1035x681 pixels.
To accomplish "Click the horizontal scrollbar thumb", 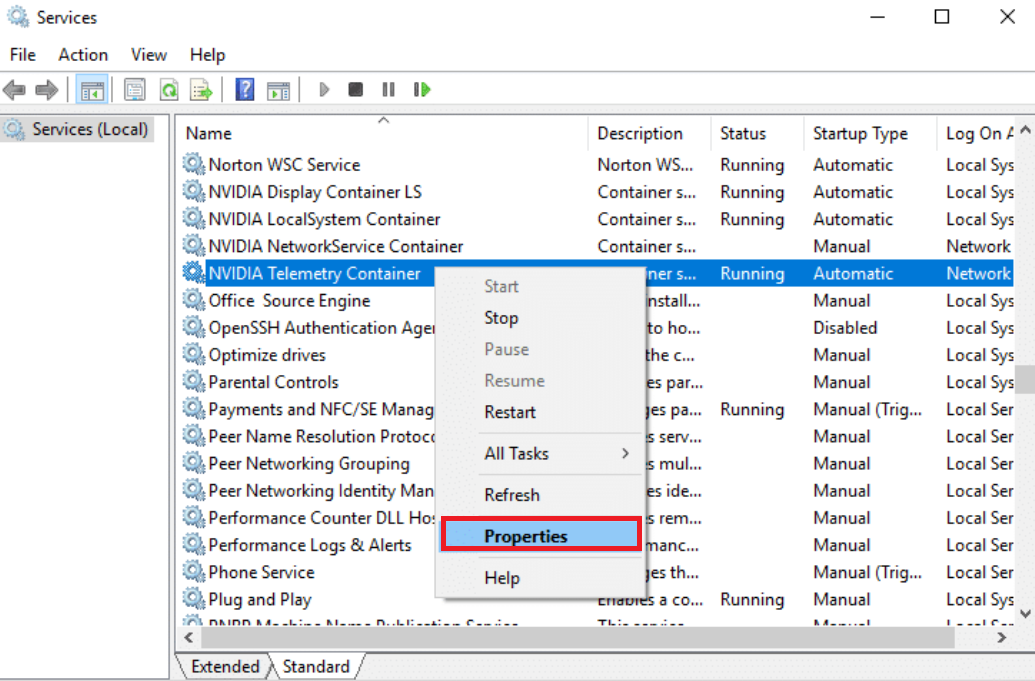I will coord(578,637).
